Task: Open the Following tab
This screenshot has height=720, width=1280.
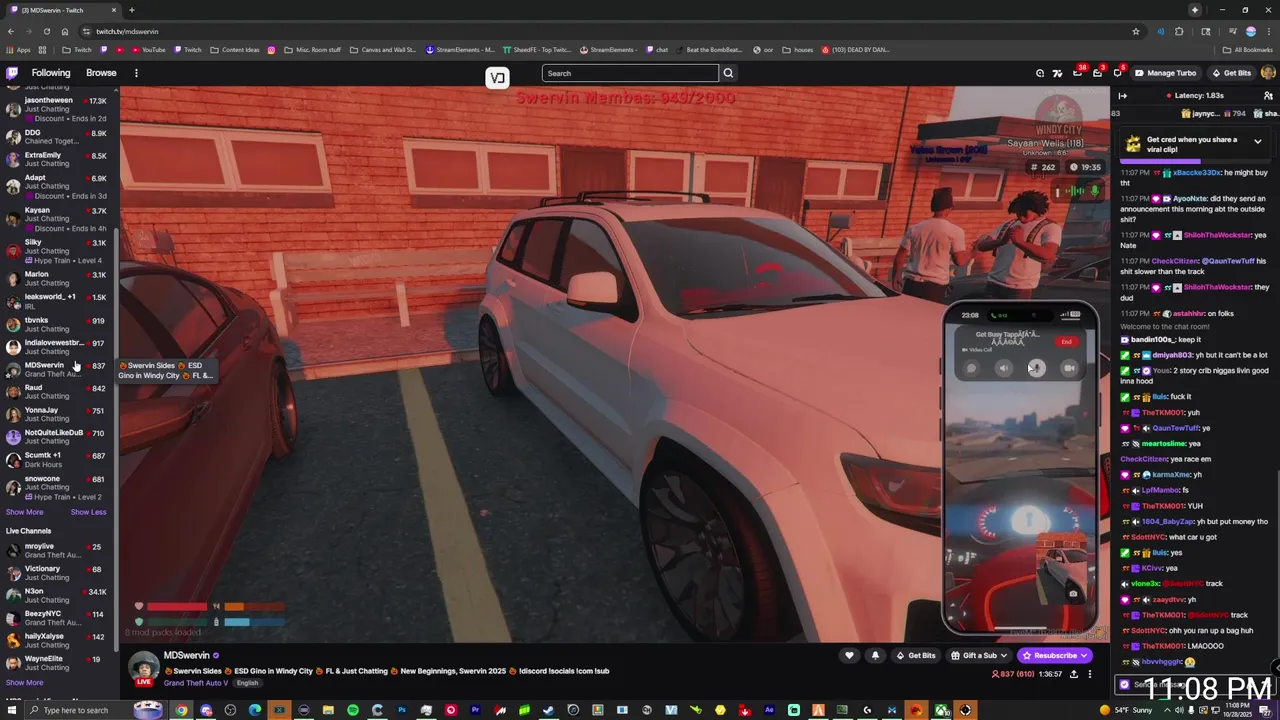Action: pyautogui.click(x=51, y=73)
